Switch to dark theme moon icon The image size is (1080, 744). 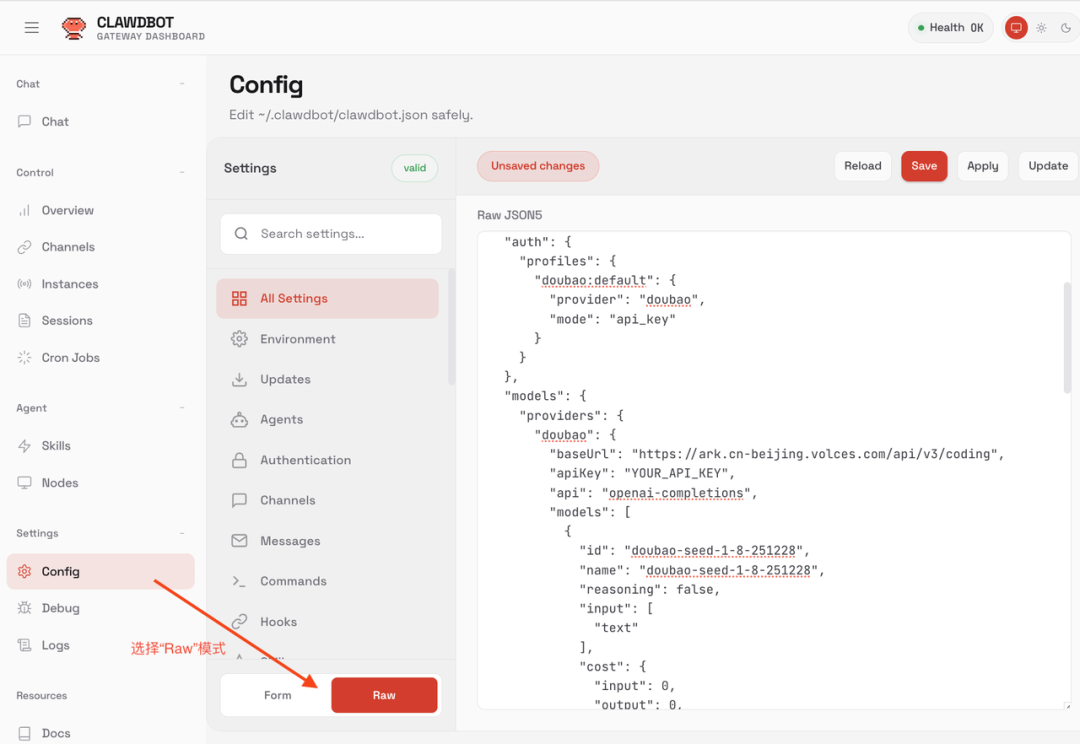[1066, 28]
